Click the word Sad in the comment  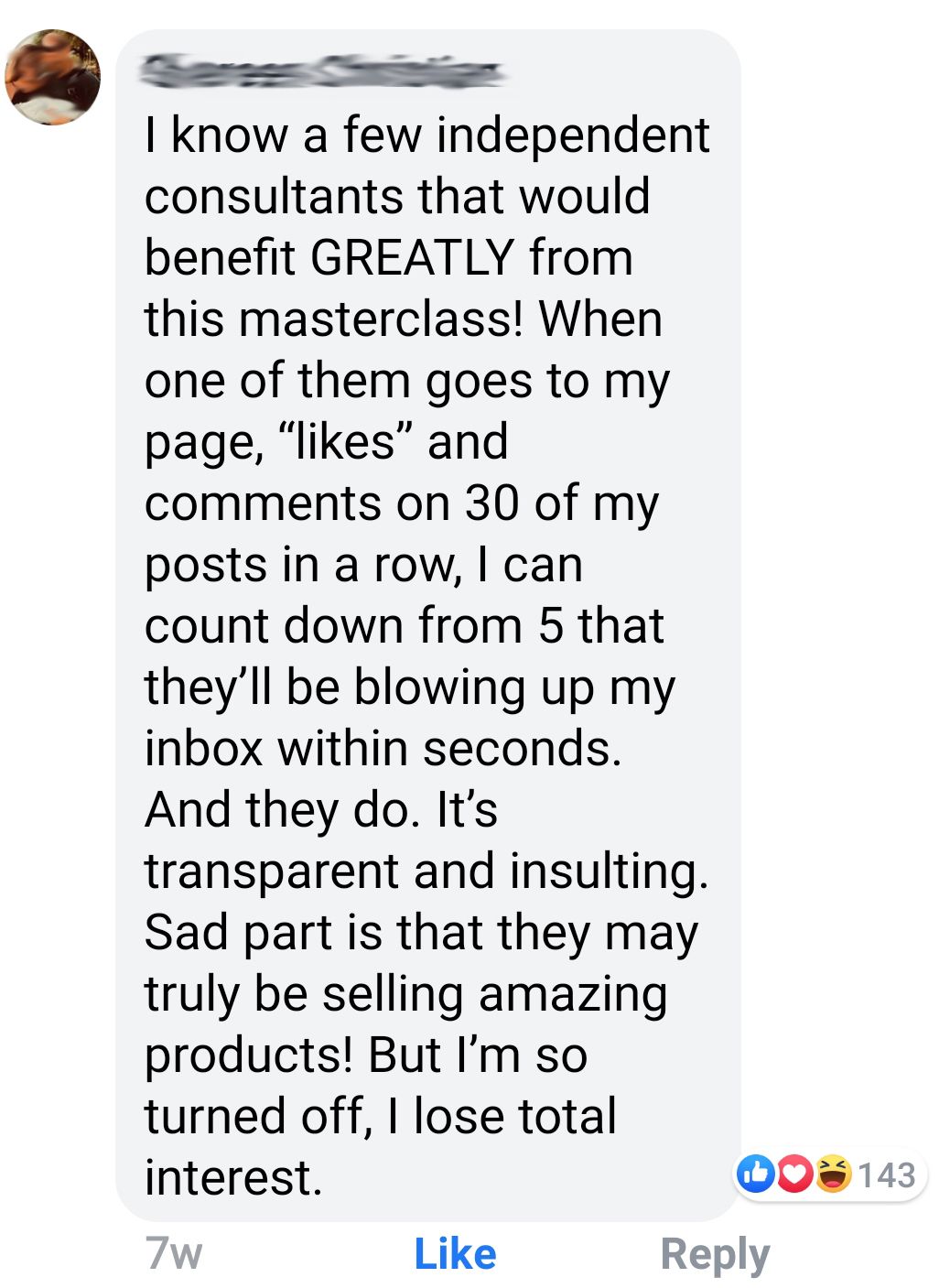point(187,932)
